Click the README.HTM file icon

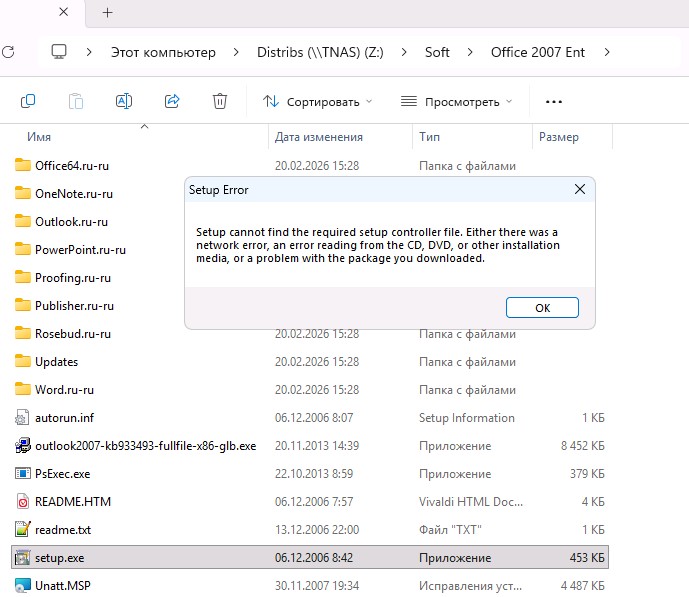tap(23, 501)
